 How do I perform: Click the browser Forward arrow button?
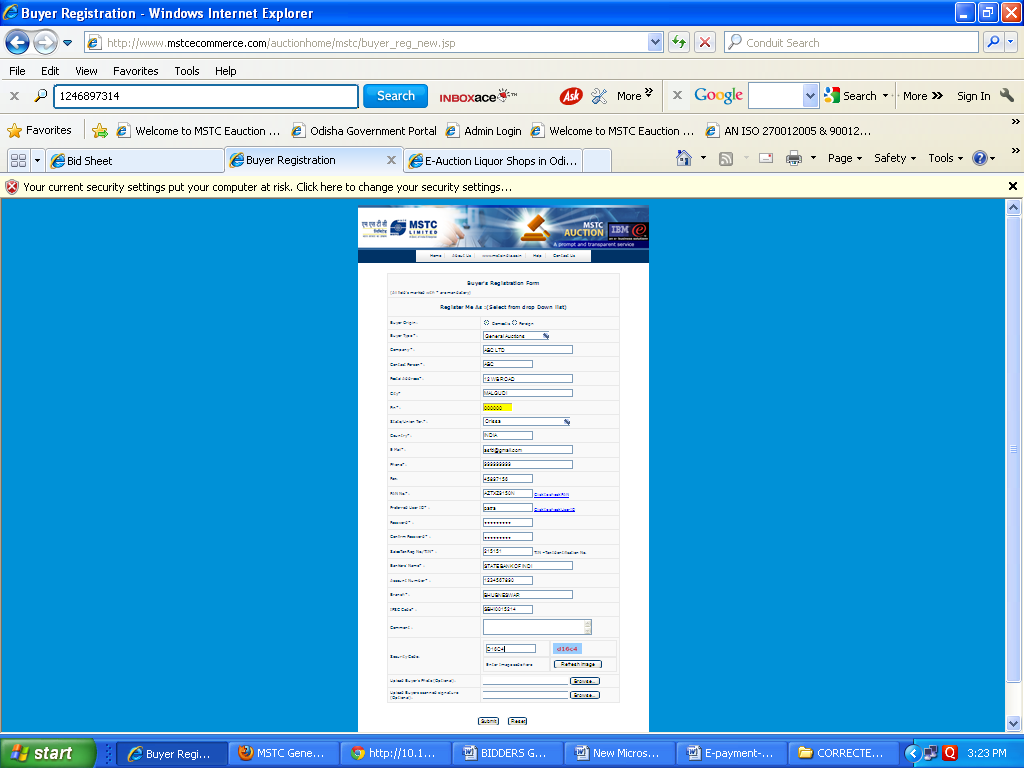45,43
